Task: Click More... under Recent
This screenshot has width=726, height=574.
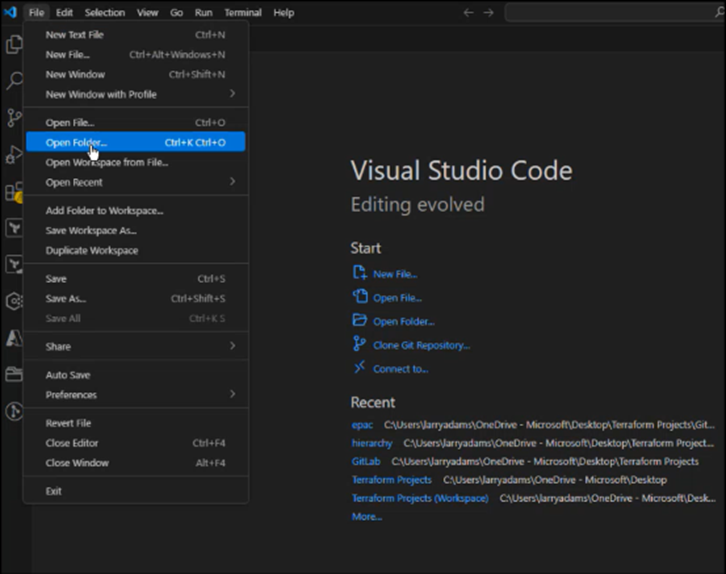Action: click(367, 517)
